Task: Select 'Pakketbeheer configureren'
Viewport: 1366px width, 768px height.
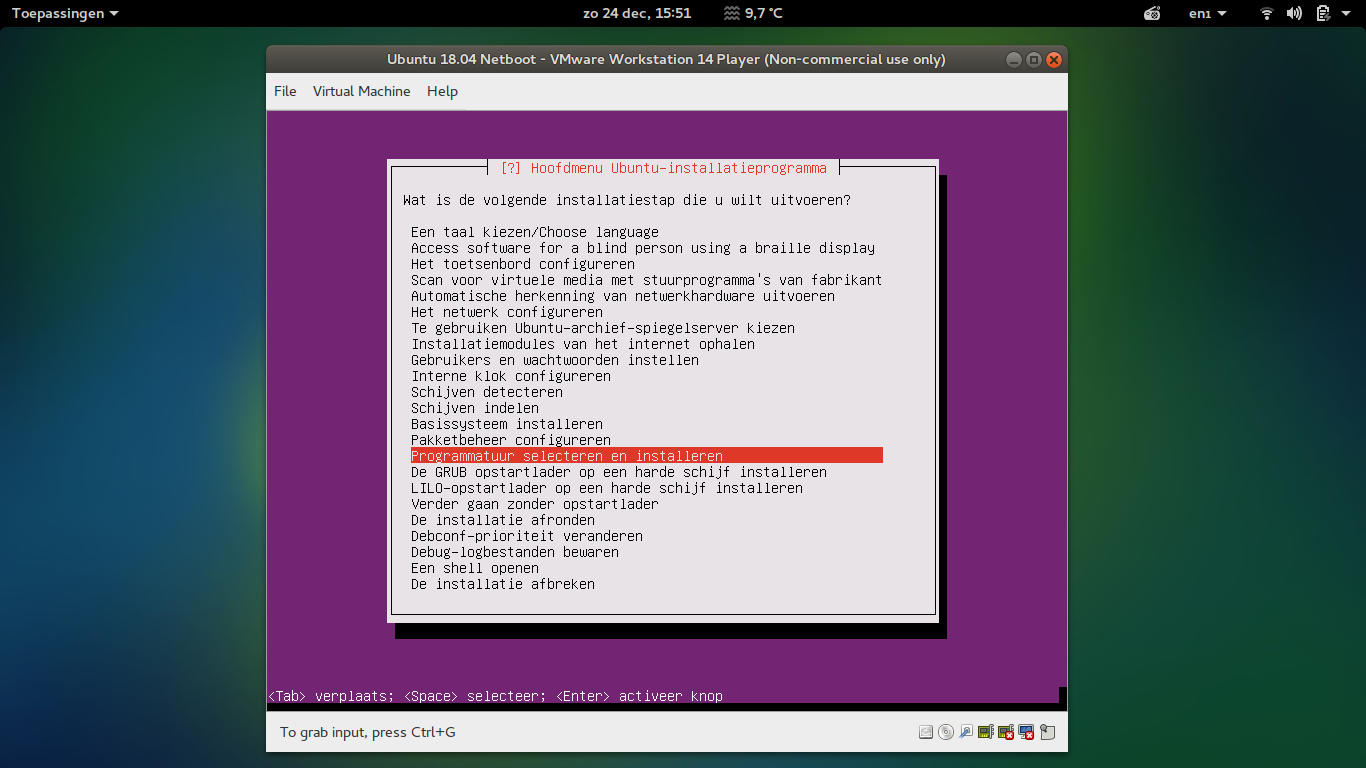Action: (x=511, y=440)
